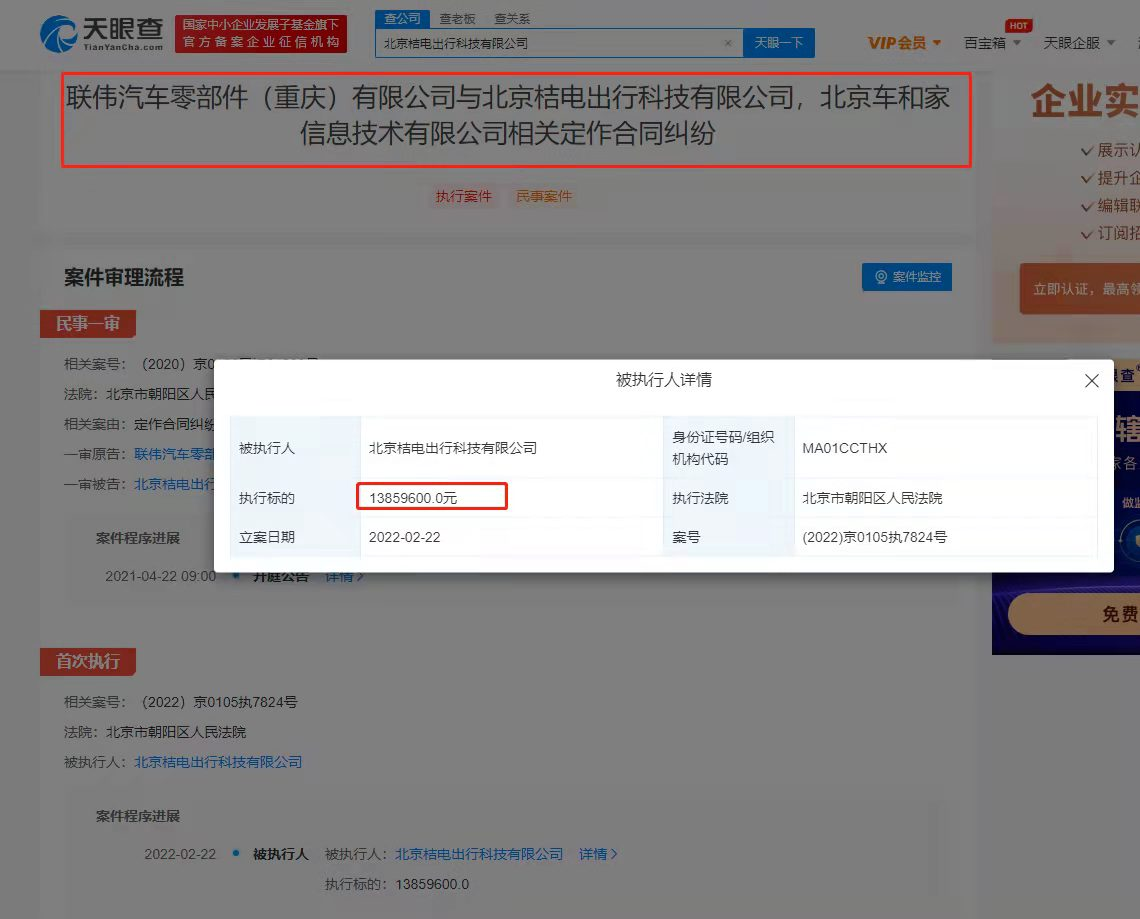The height and width of the screenshot is (919, 1140).
Task: Open the 百宝箱 dropdown menu
Action: click(x=992, y=43)
